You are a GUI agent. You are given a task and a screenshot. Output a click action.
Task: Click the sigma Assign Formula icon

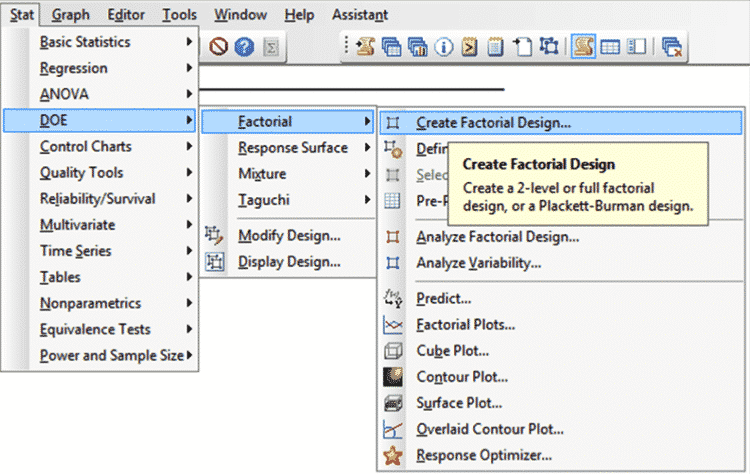tap(271, 47)
